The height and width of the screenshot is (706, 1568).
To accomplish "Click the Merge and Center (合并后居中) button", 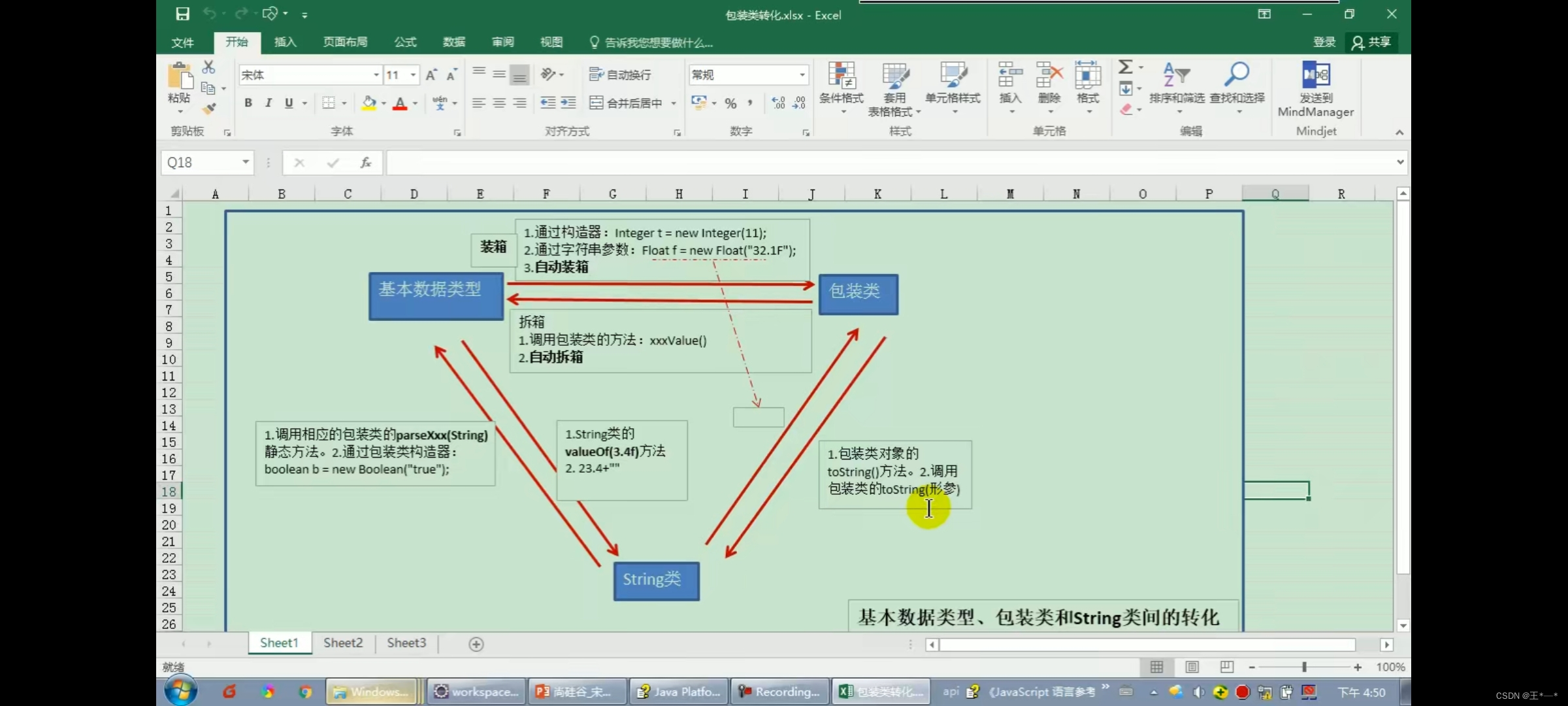I will tap(626, 103).
